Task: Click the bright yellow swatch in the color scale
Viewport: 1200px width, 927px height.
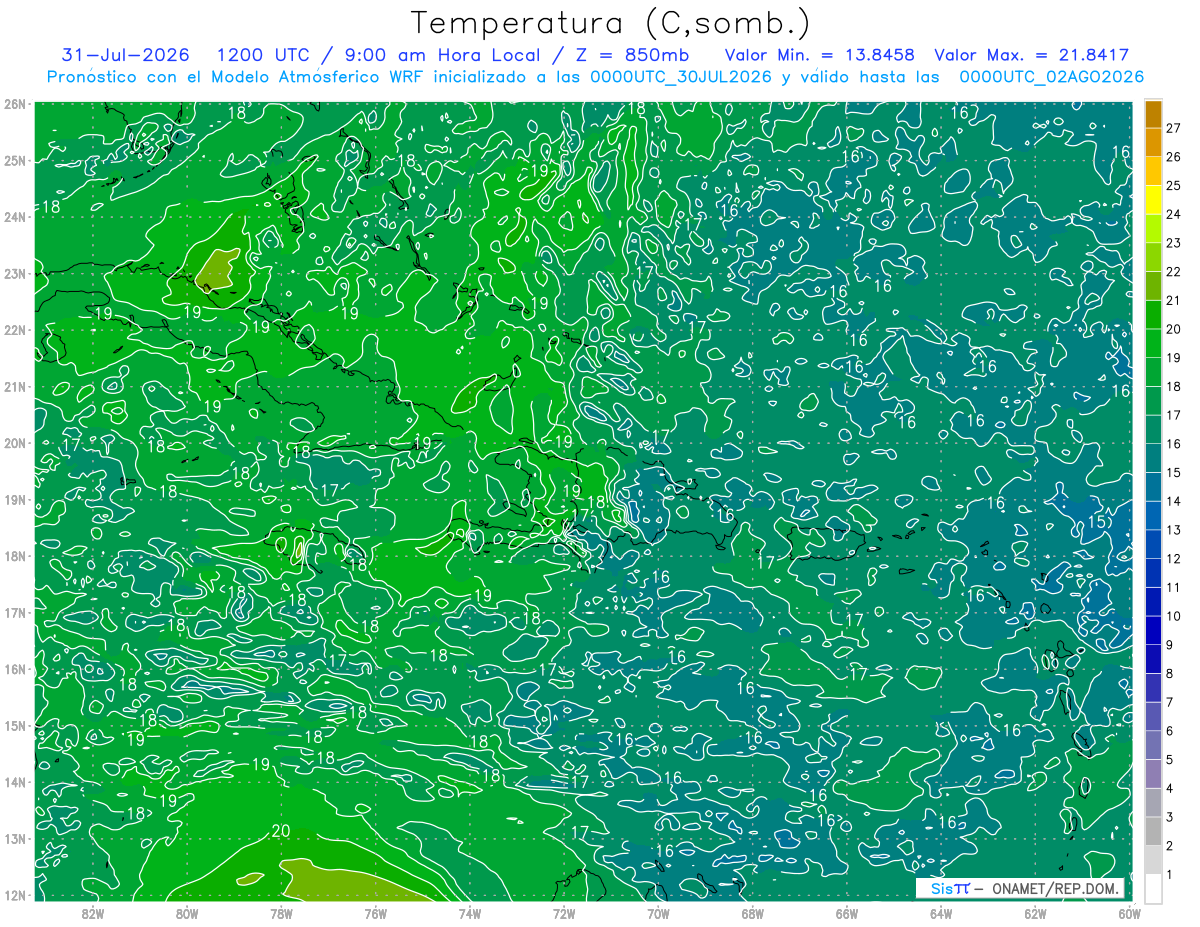Action: 1153,200
